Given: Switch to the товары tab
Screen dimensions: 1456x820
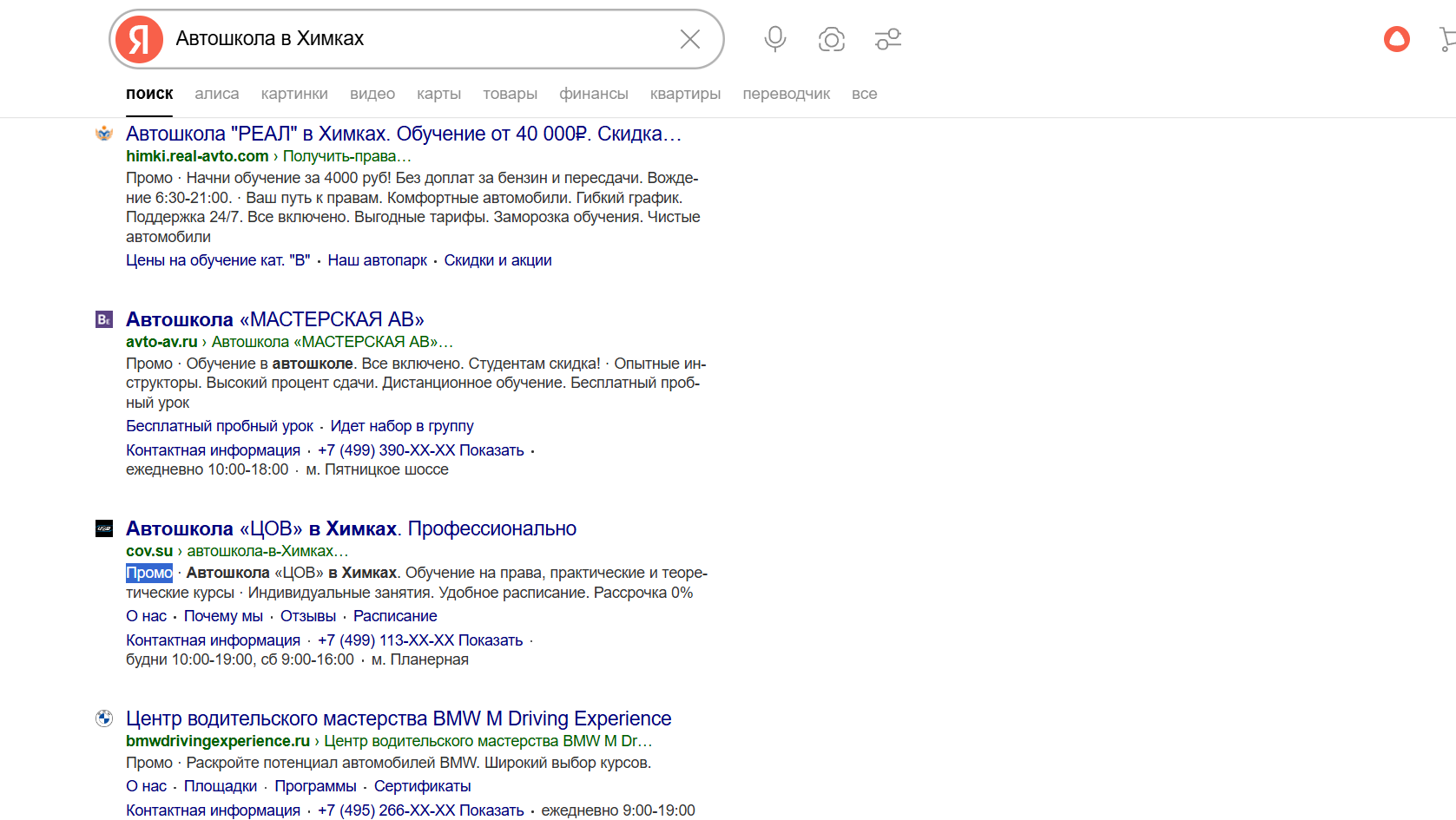Looking at the screenshot, I should click(x=510, y=94).
